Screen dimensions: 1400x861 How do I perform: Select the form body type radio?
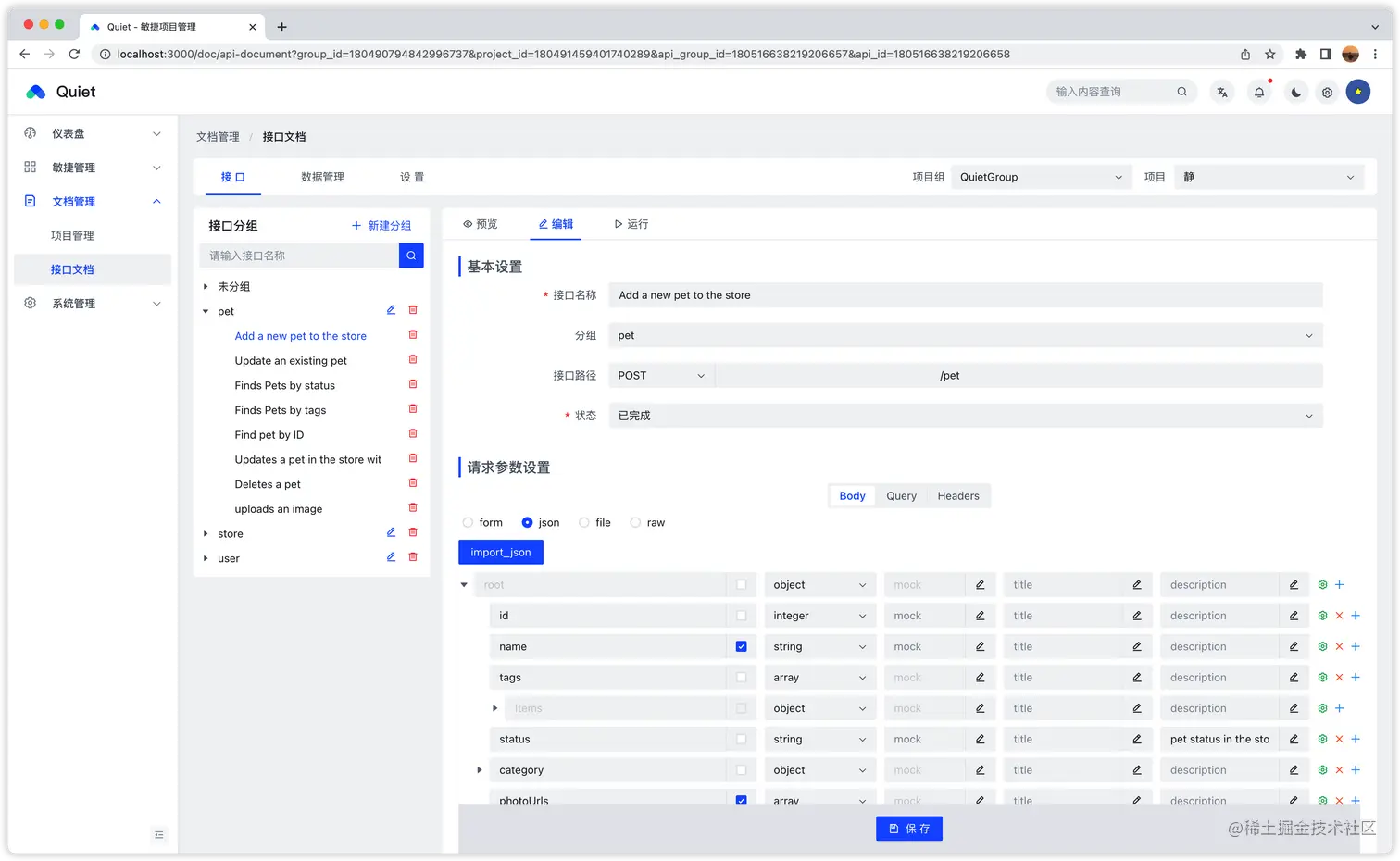[x=468, y=522]
